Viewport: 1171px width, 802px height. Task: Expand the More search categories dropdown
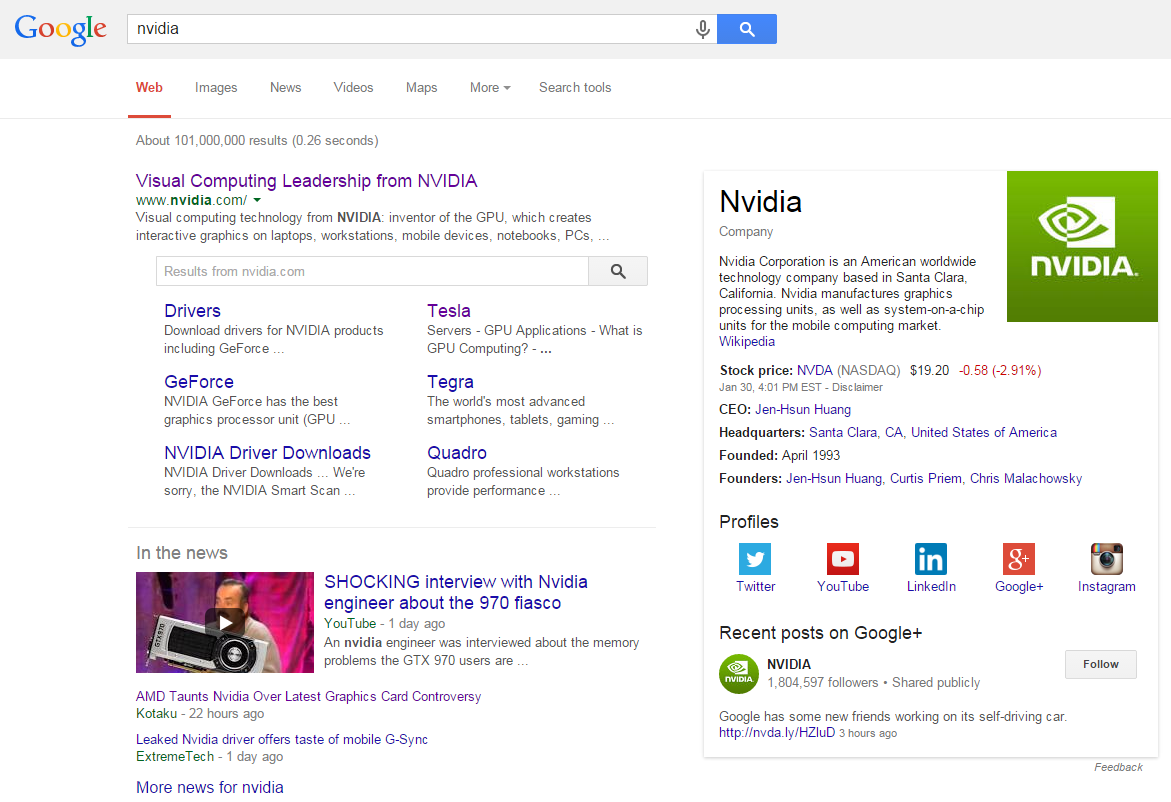[490, 88]
